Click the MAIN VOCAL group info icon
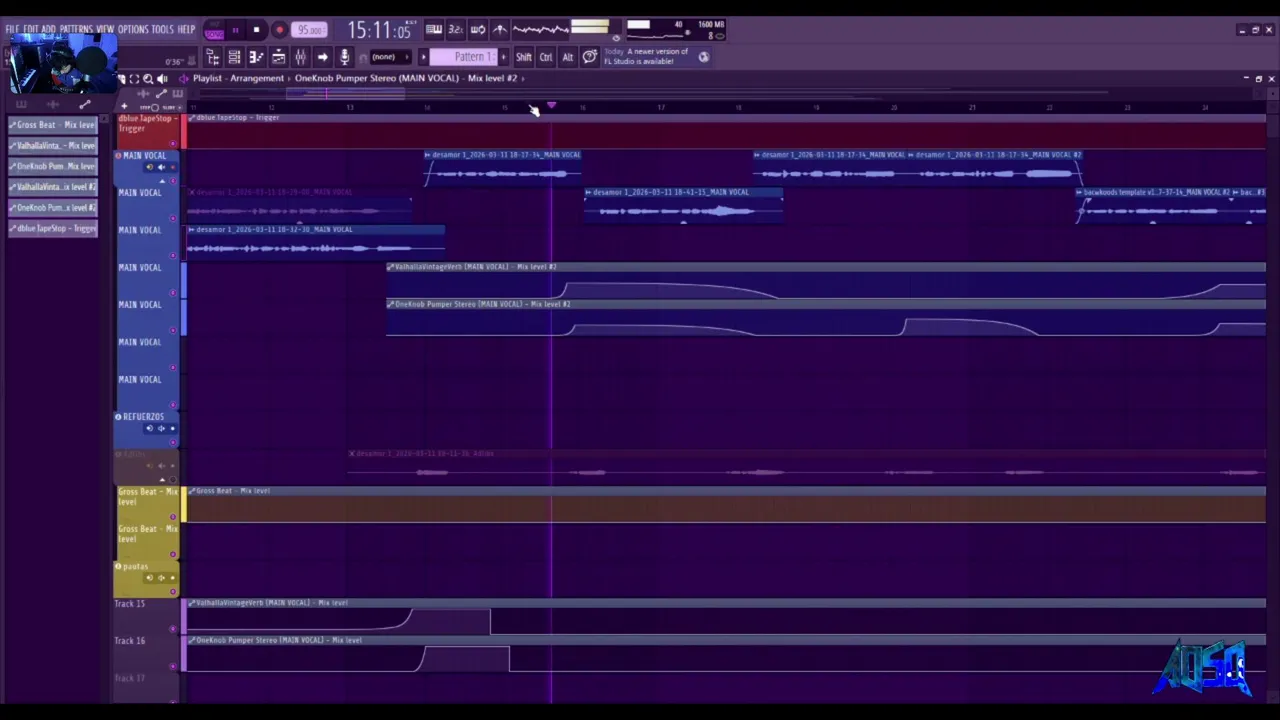 coord(118,156)
